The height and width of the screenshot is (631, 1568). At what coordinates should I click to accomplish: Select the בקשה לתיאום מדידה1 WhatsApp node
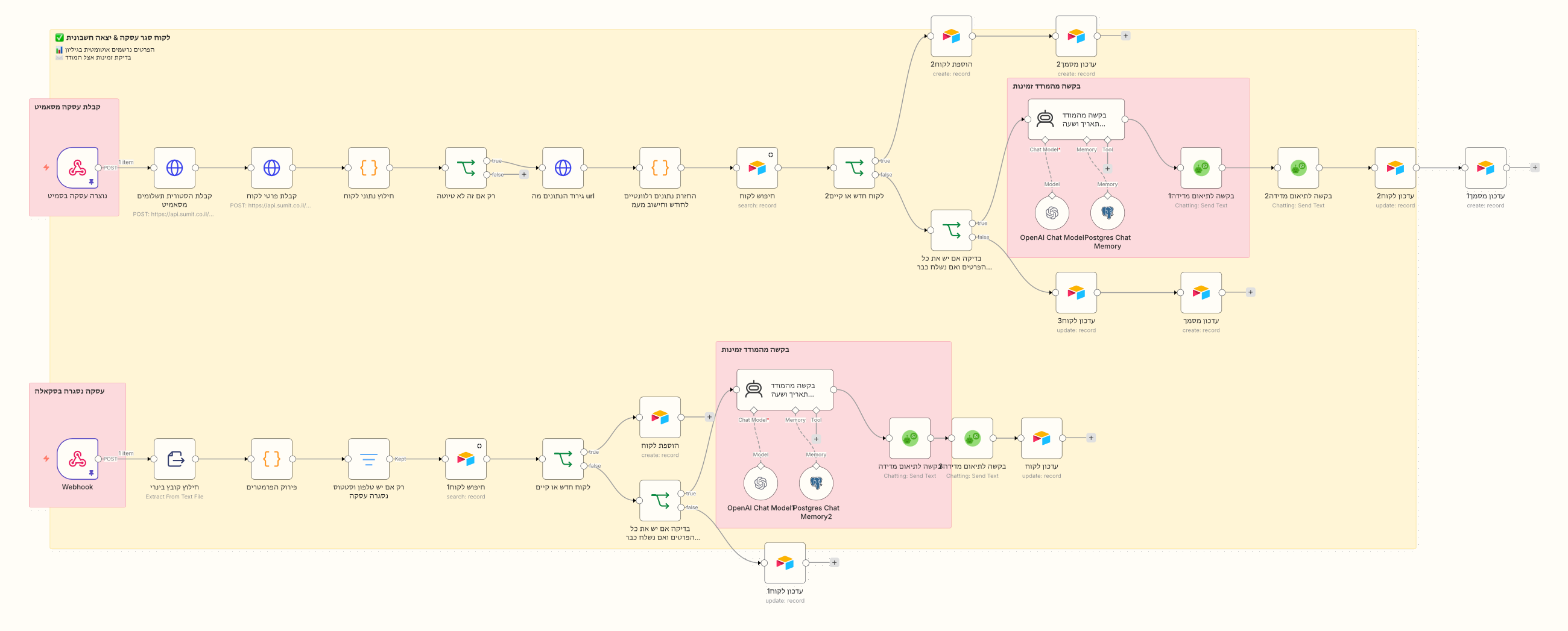coord(1201,168)
